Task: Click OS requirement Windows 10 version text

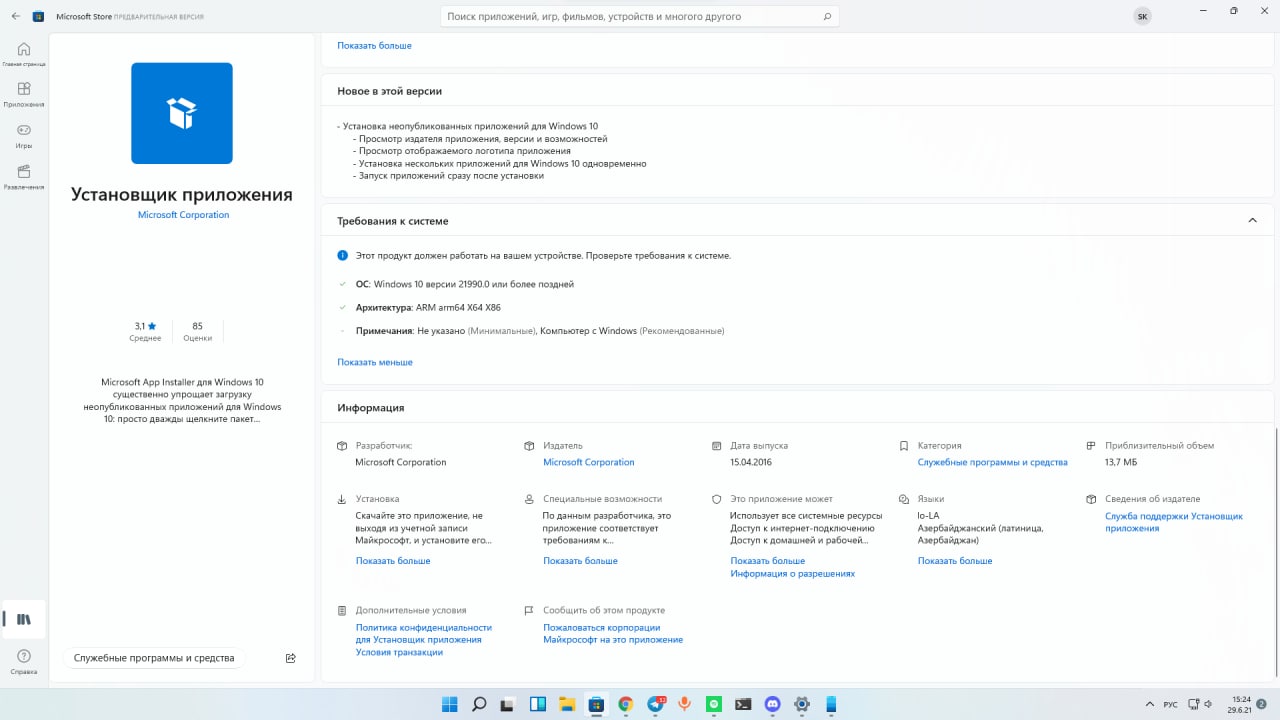Action: tap(465, 284)
